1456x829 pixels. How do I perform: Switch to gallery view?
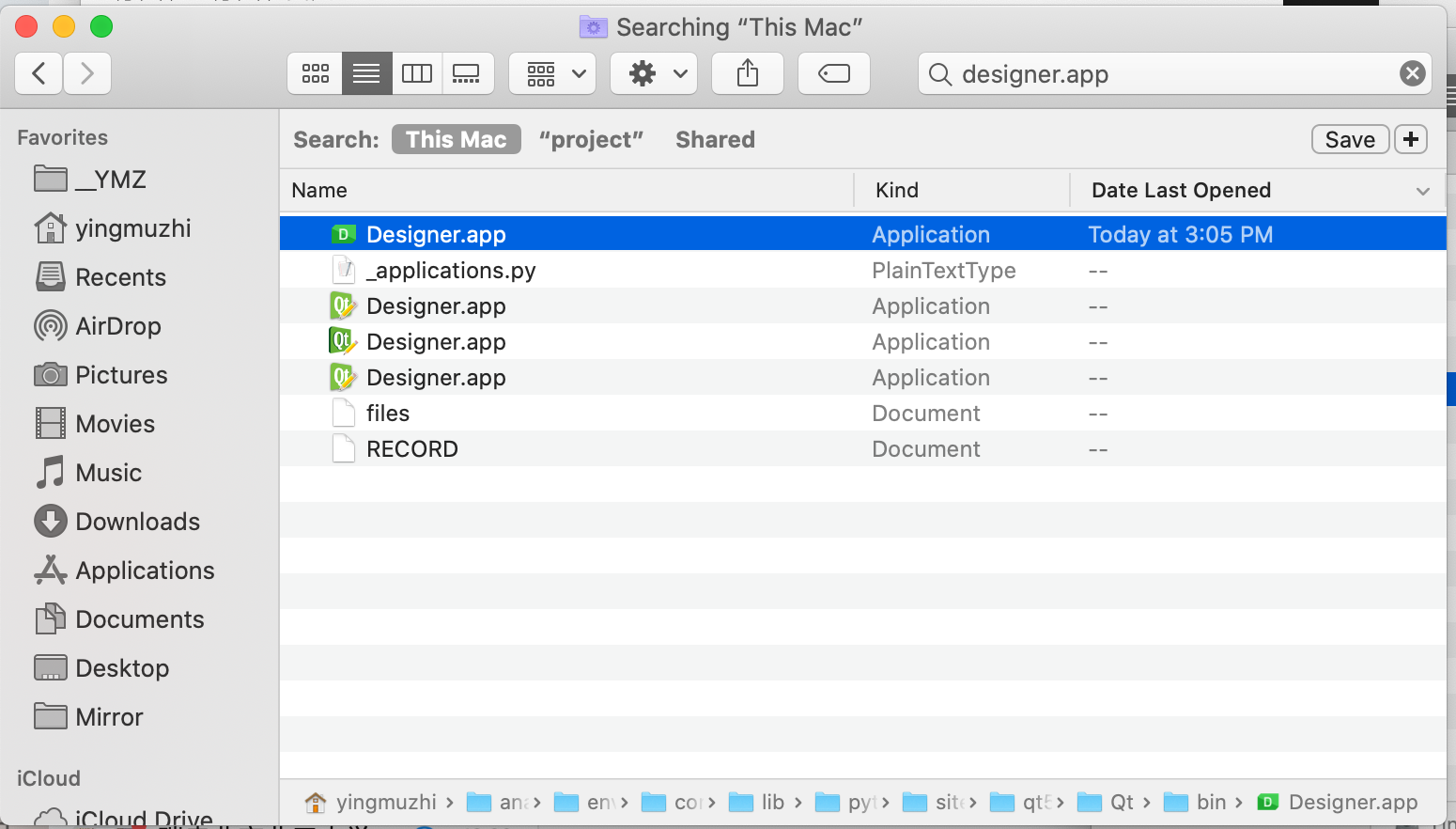[467, 73]
